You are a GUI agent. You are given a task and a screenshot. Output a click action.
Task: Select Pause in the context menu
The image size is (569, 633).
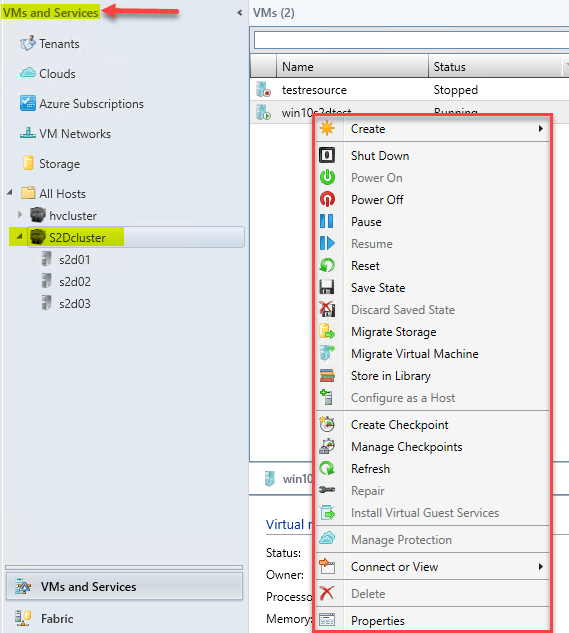(x=432, y=222)
